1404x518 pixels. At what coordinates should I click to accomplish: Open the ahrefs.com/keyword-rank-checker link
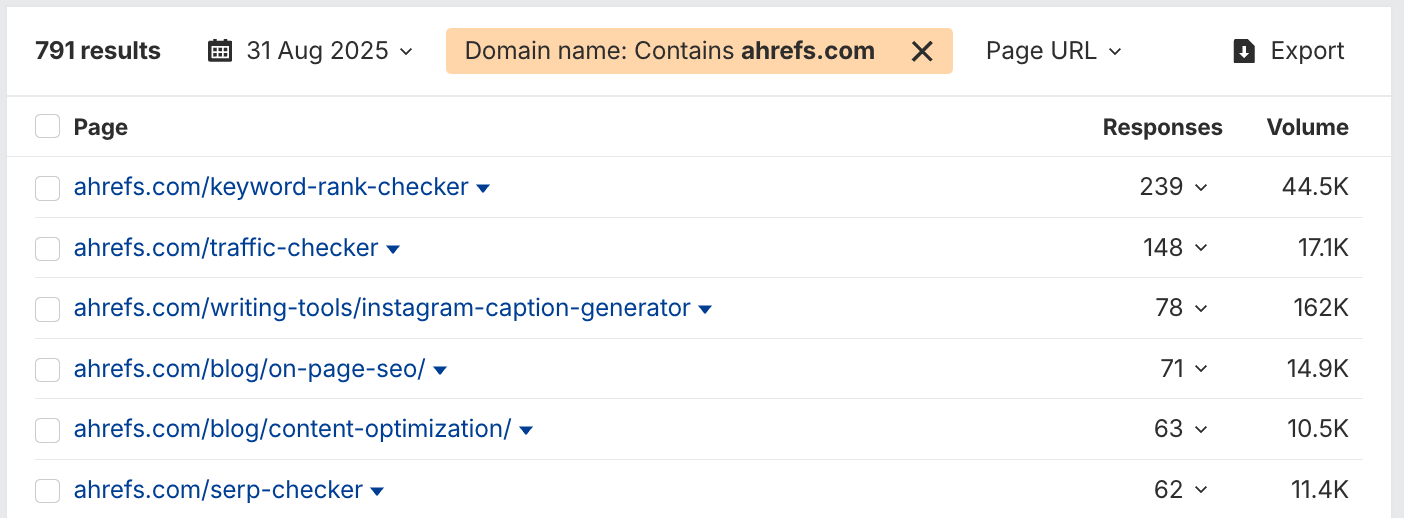coord(271,187)
